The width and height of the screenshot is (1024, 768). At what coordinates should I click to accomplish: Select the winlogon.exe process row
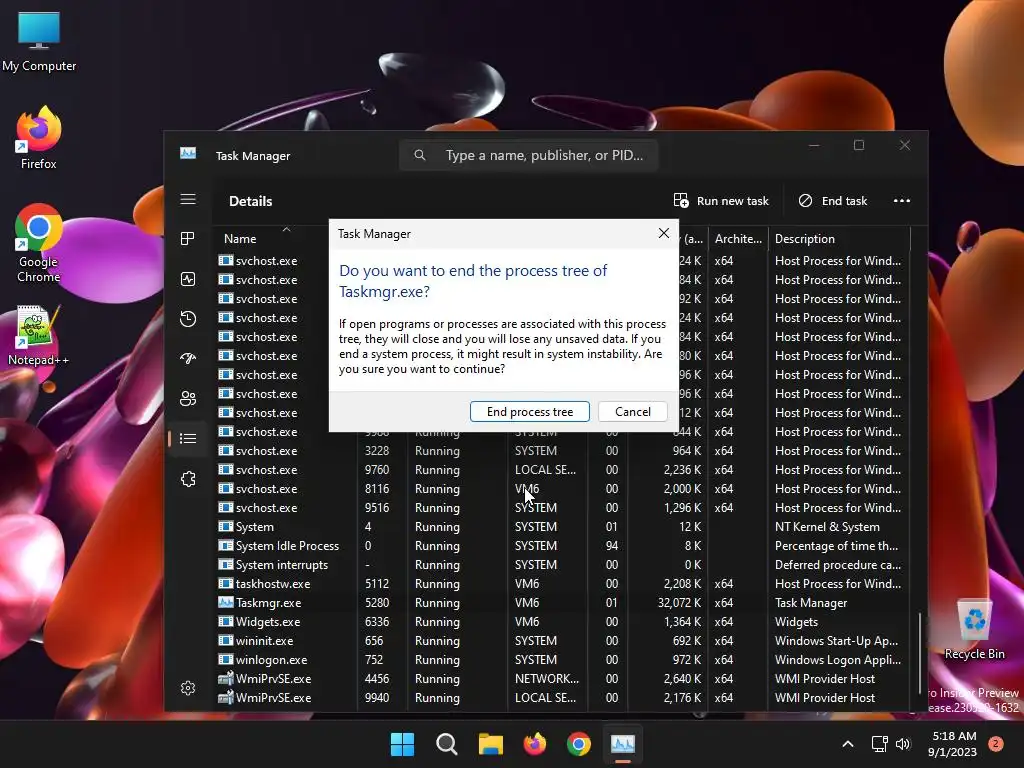(562, 659)
